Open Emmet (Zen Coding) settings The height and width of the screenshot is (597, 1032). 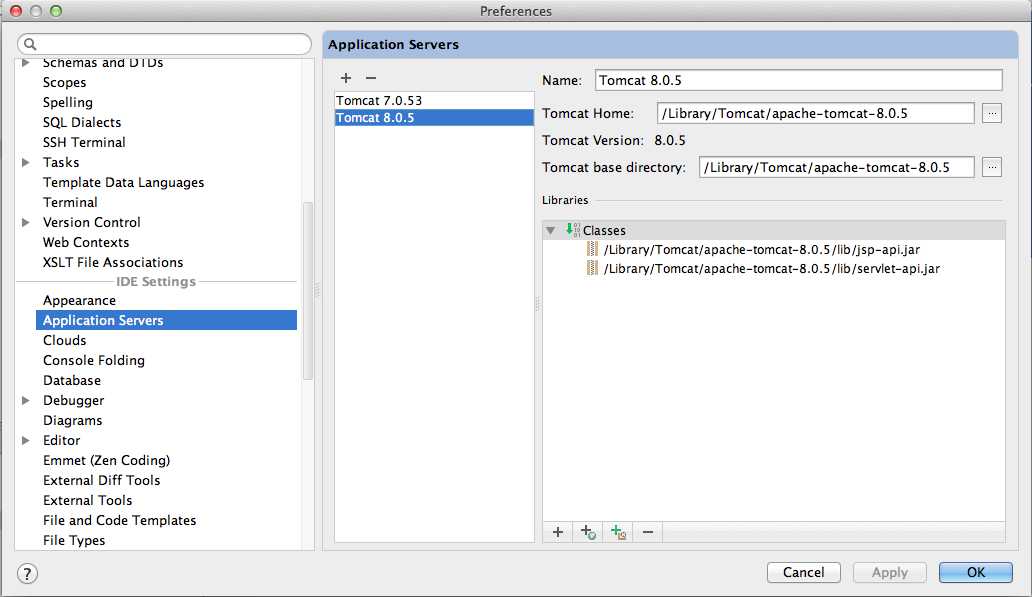point(107,460)
